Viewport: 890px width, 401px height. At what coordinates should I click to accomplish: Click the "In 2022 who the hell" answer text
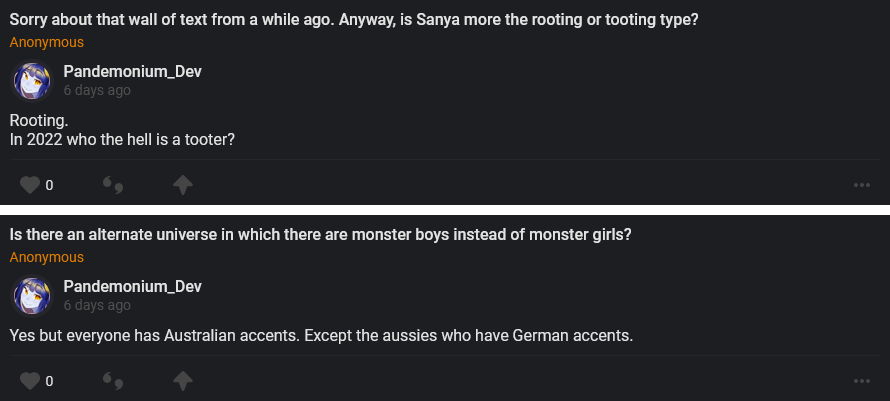point(122,140)
